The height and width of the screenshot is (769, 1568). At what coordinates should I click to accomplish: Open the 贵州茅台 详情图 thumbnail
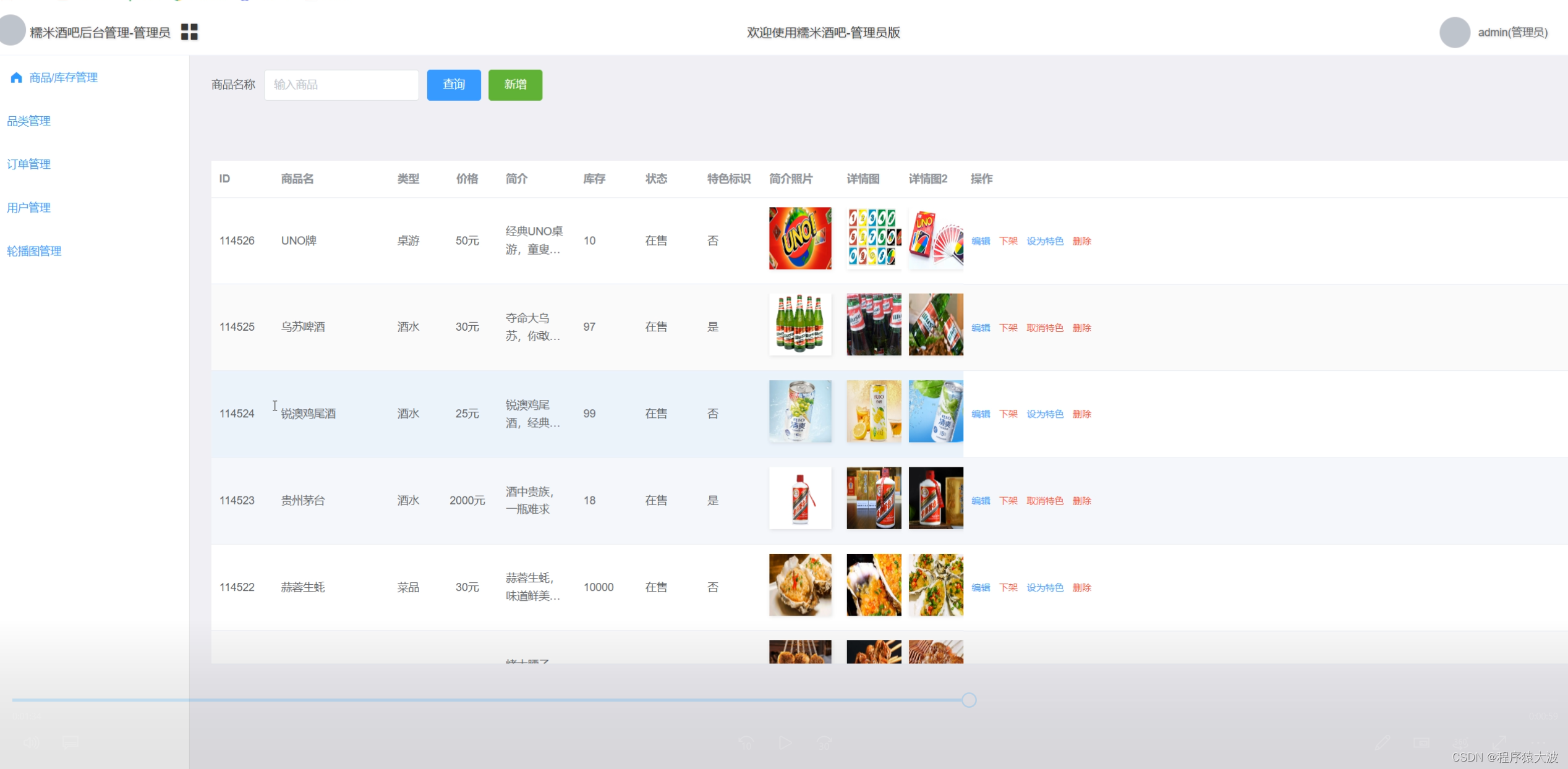(874, 498)
